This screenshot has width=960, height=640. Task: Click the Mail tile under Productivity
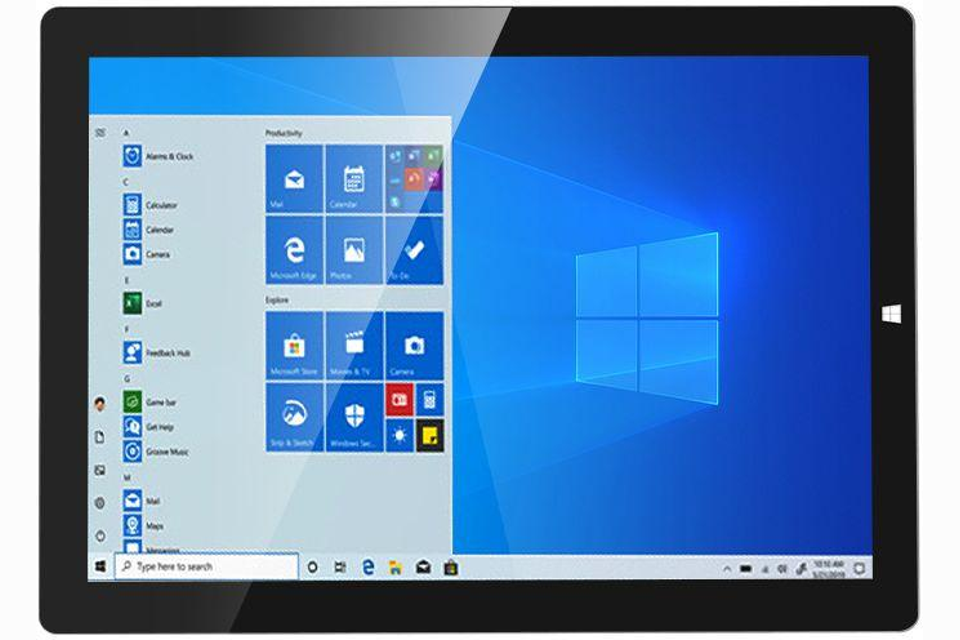tap(294, 179)
